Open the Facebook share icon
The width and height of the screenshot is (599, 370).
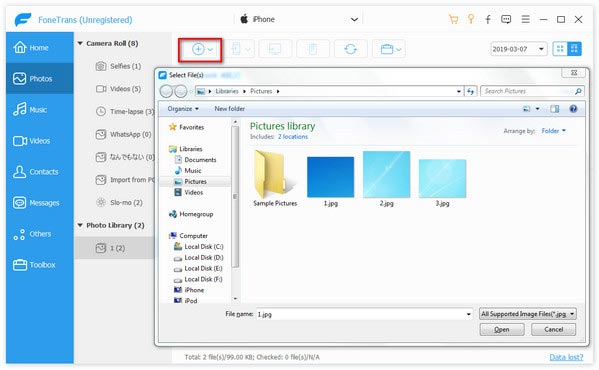(488, 19)
